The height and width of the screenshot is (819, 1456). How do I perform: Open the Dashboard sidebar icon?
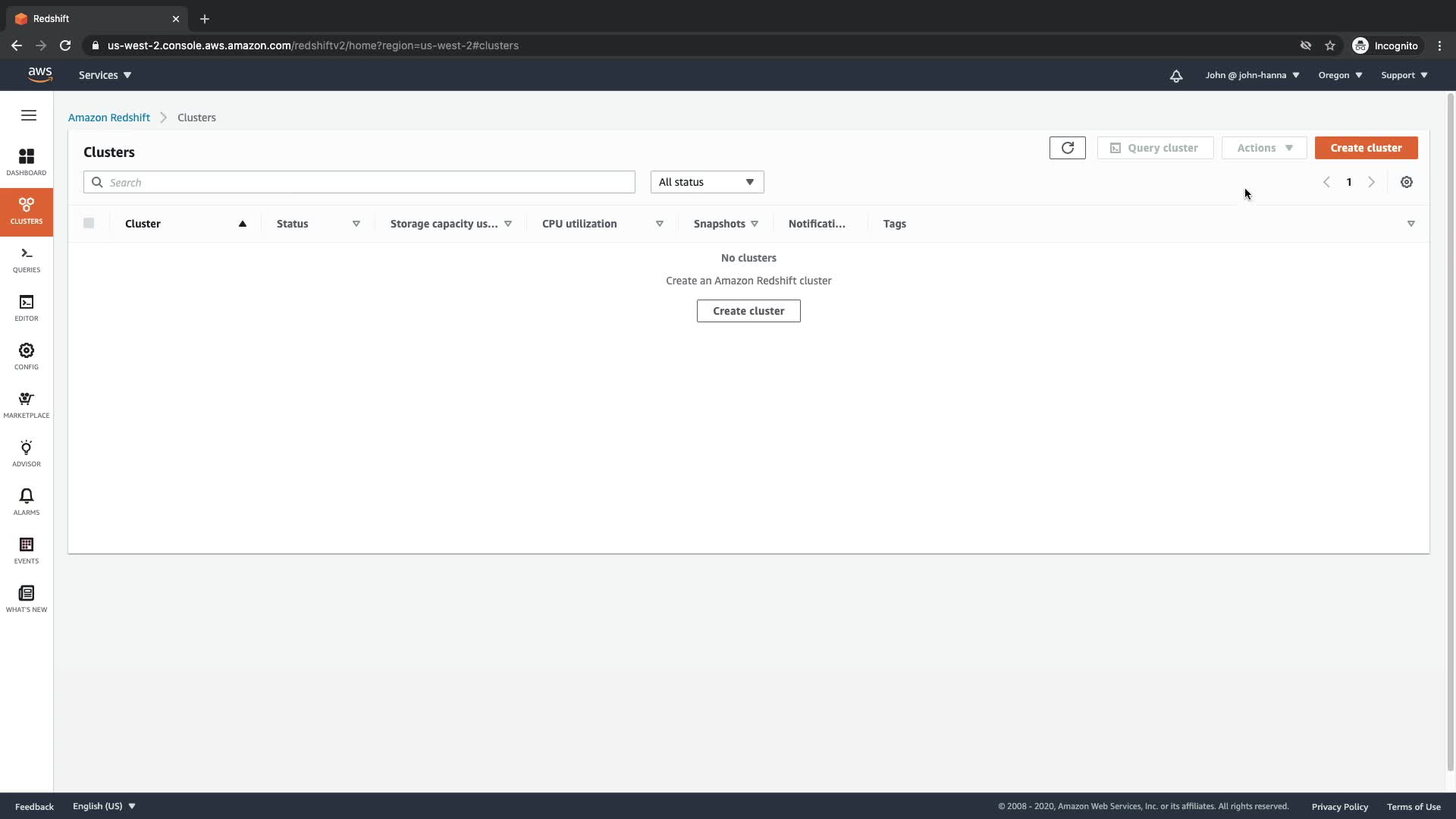(27, 162)
